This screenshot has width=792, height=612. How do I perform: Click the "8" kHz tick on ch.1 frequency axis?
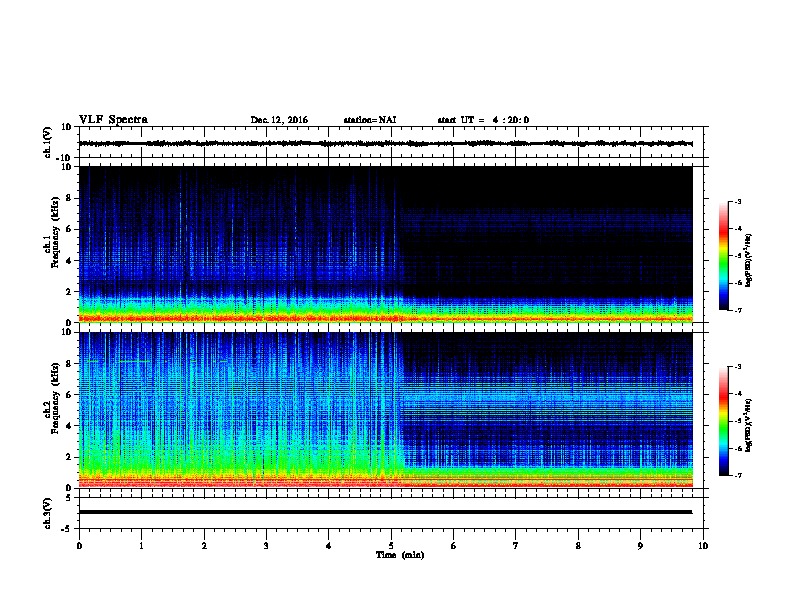pos(69,198)
